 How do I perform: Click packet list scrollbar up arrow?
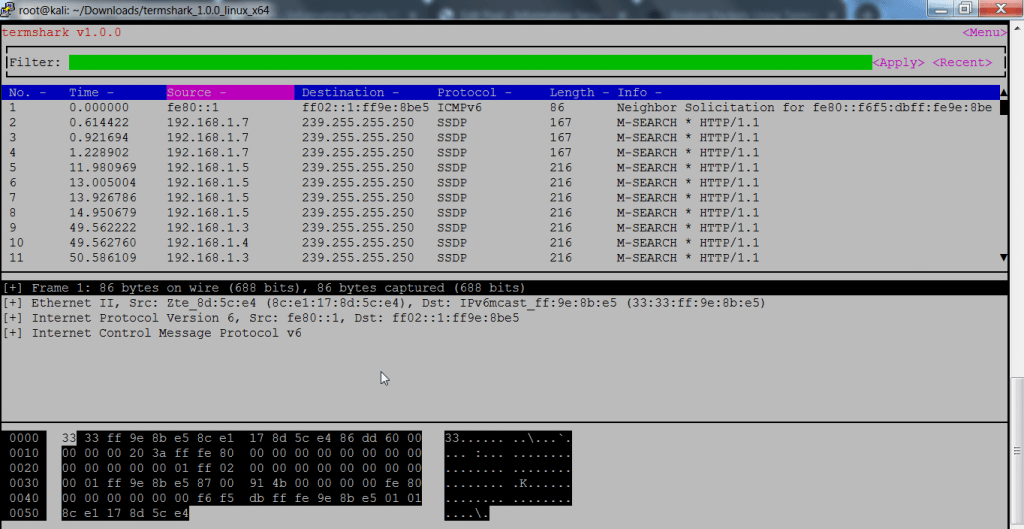point(1004,93)
